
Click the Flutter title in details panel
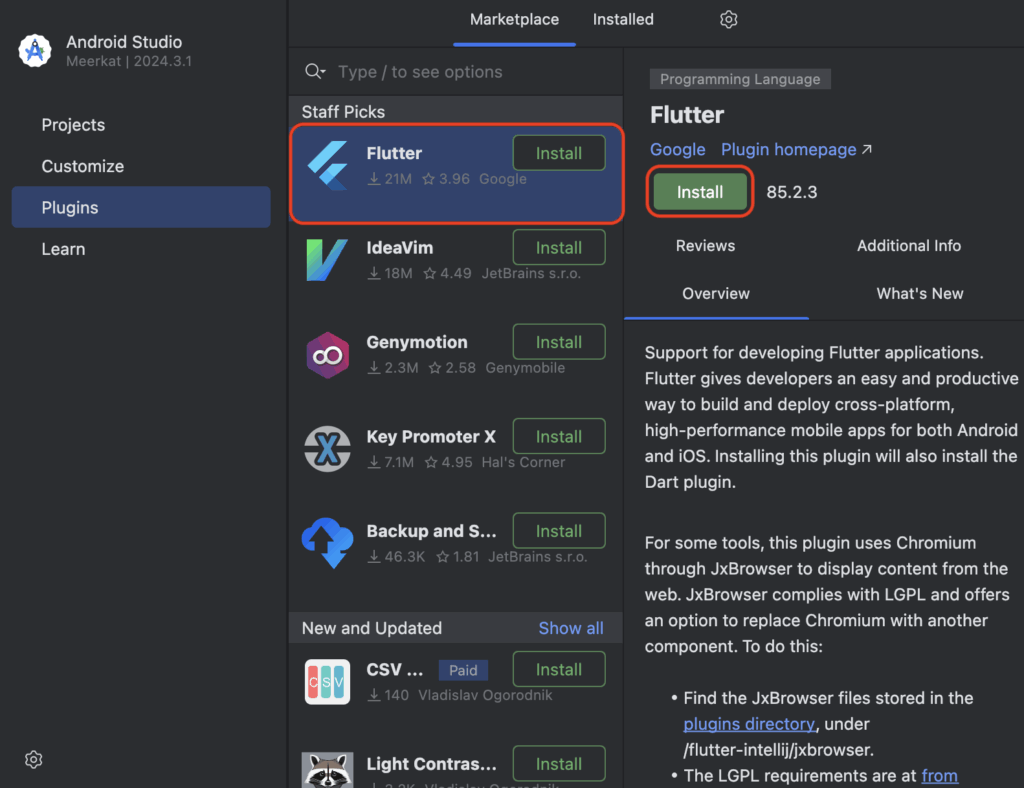[687, 115]
